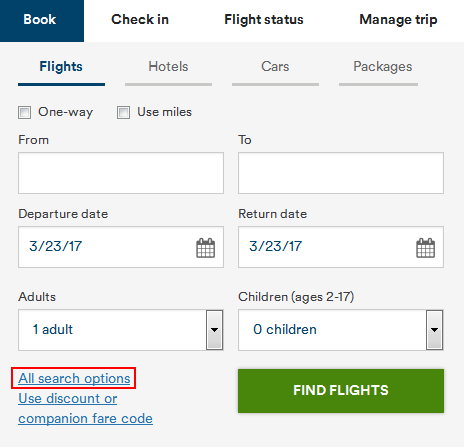Open the Flight status tab
The image size is (464, 447).
point(264,20)
